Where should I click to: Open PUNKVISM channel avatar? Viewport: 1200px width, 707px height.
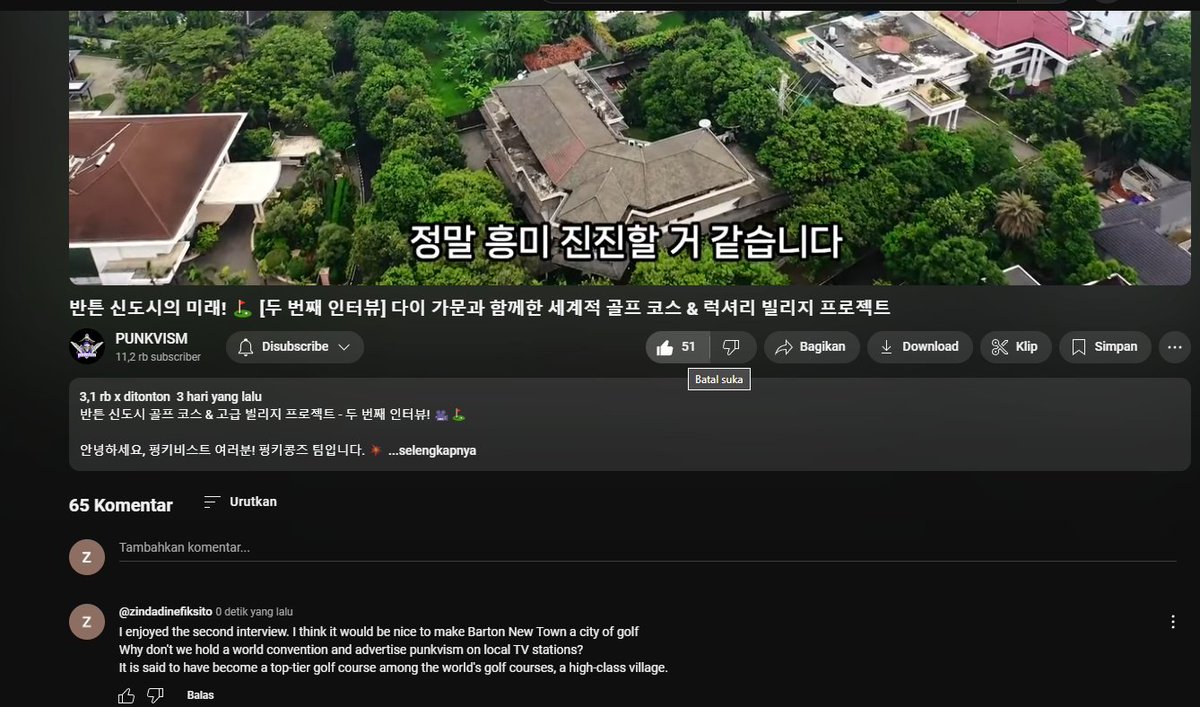coord(87,347)
